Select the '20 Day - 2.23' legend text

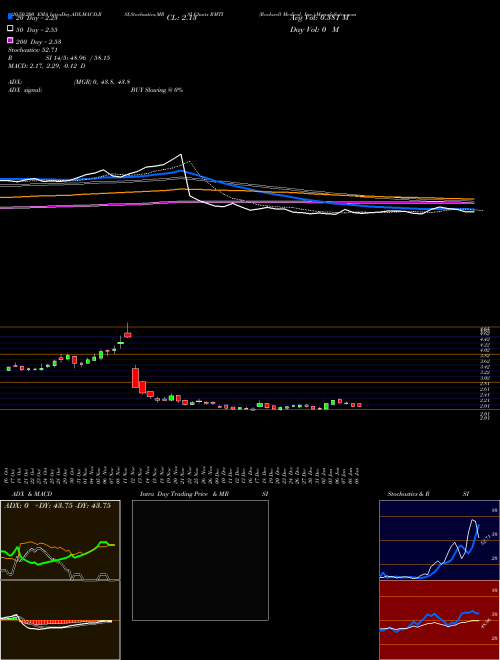37,18
